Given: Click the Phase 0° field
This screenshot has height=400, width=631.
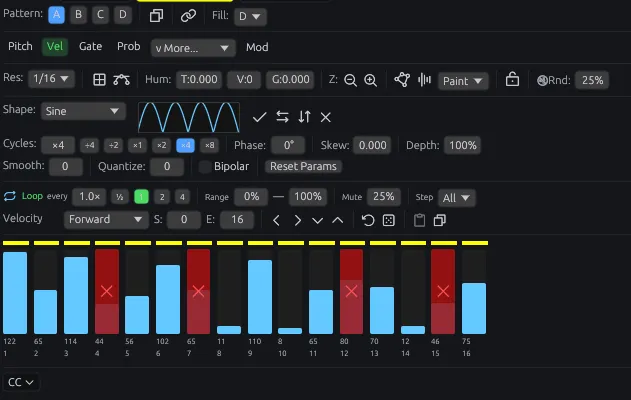Looking at the screenshot, I should (x=288, y=145).
